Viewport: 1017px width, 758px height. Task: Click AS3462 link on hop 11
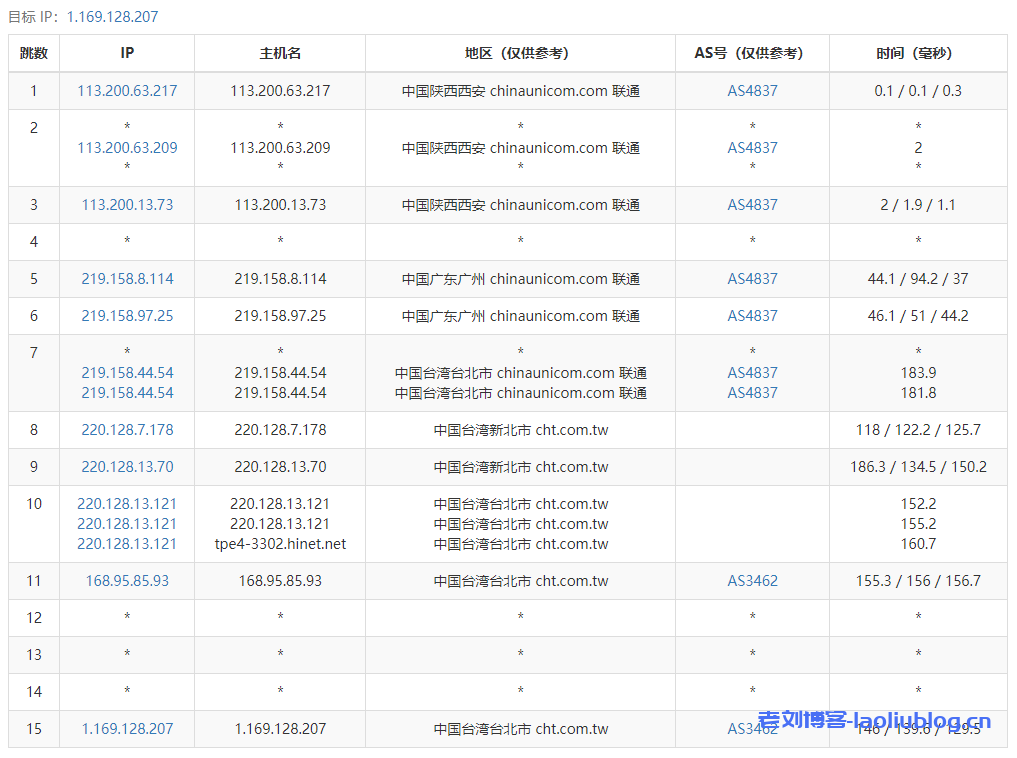pyautogui.click(x=752, y=580)
